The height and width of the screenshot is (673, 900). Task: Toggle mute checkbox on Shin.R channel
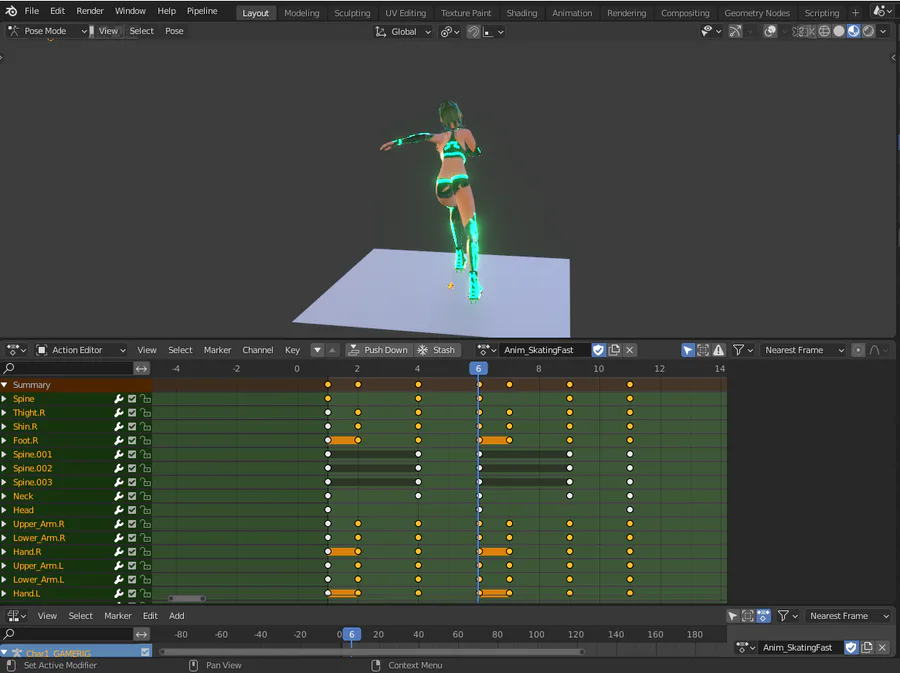132,426
